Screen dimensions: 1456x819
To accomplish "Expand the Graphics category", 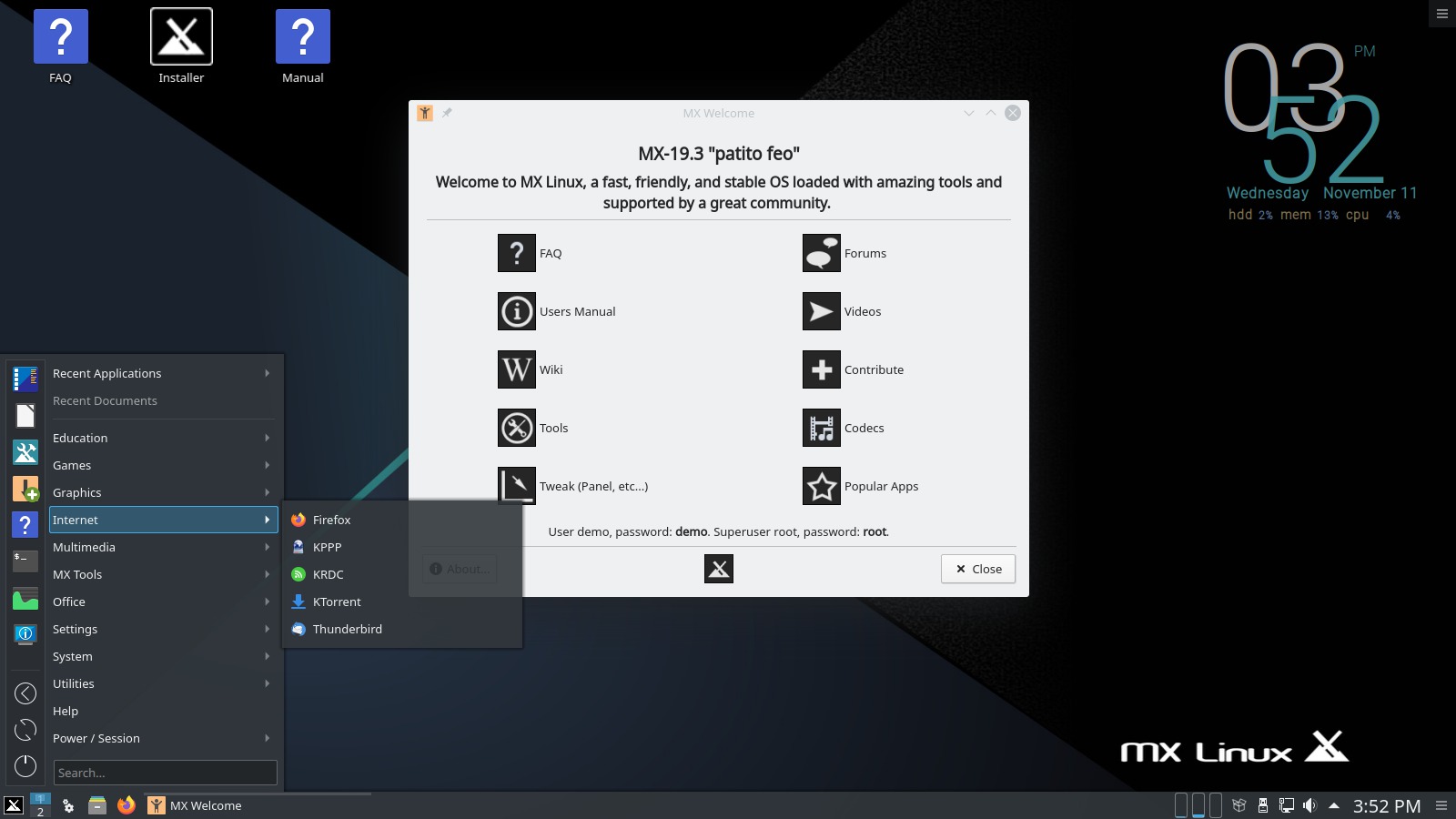I will point(163,492).
